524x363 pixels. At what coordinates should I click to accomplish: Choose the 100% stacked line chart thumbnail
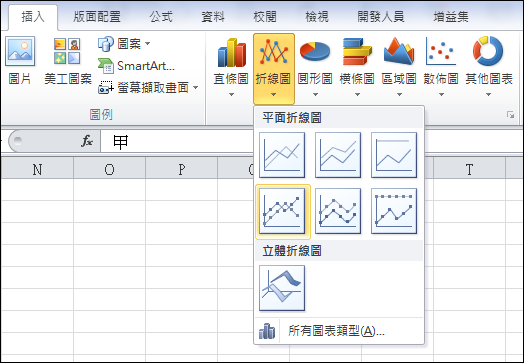click(394, 155)
